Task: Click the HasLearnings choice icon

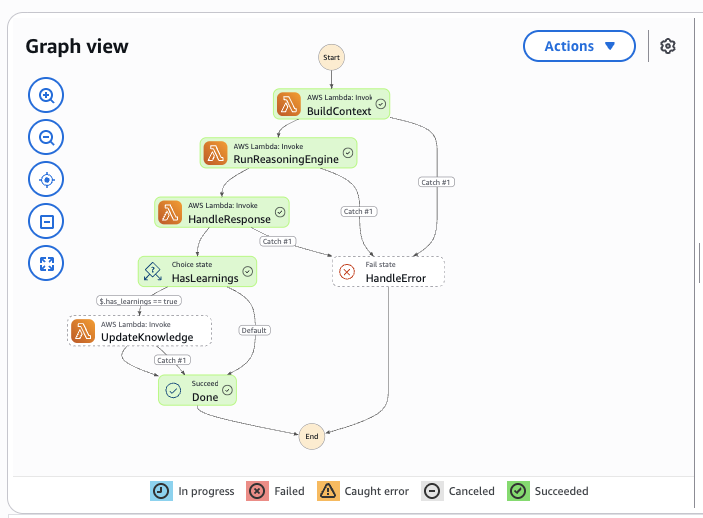Action: click(x=153, y=272)
